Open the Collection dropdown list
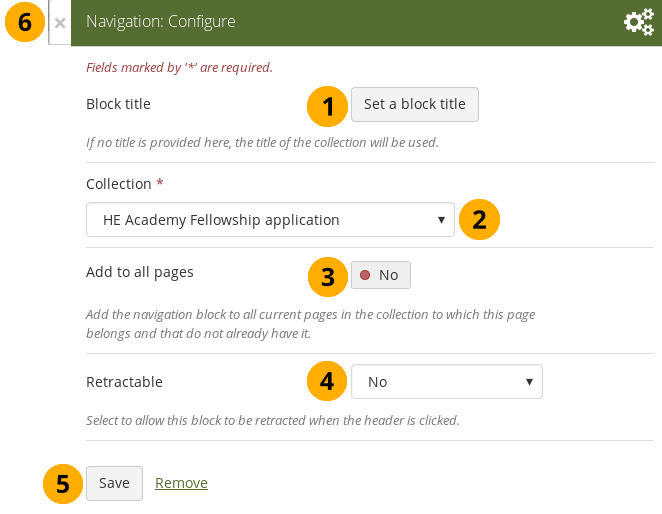The height and width of the screenshot is (514, 662). click(x=270, y=220)
